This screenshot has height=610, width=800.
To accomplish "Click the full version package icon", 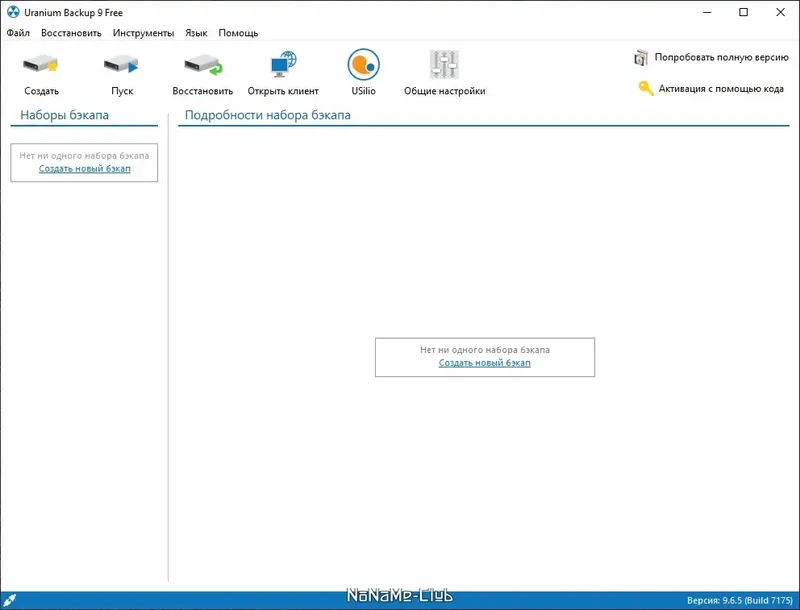I will coord(641,58).
